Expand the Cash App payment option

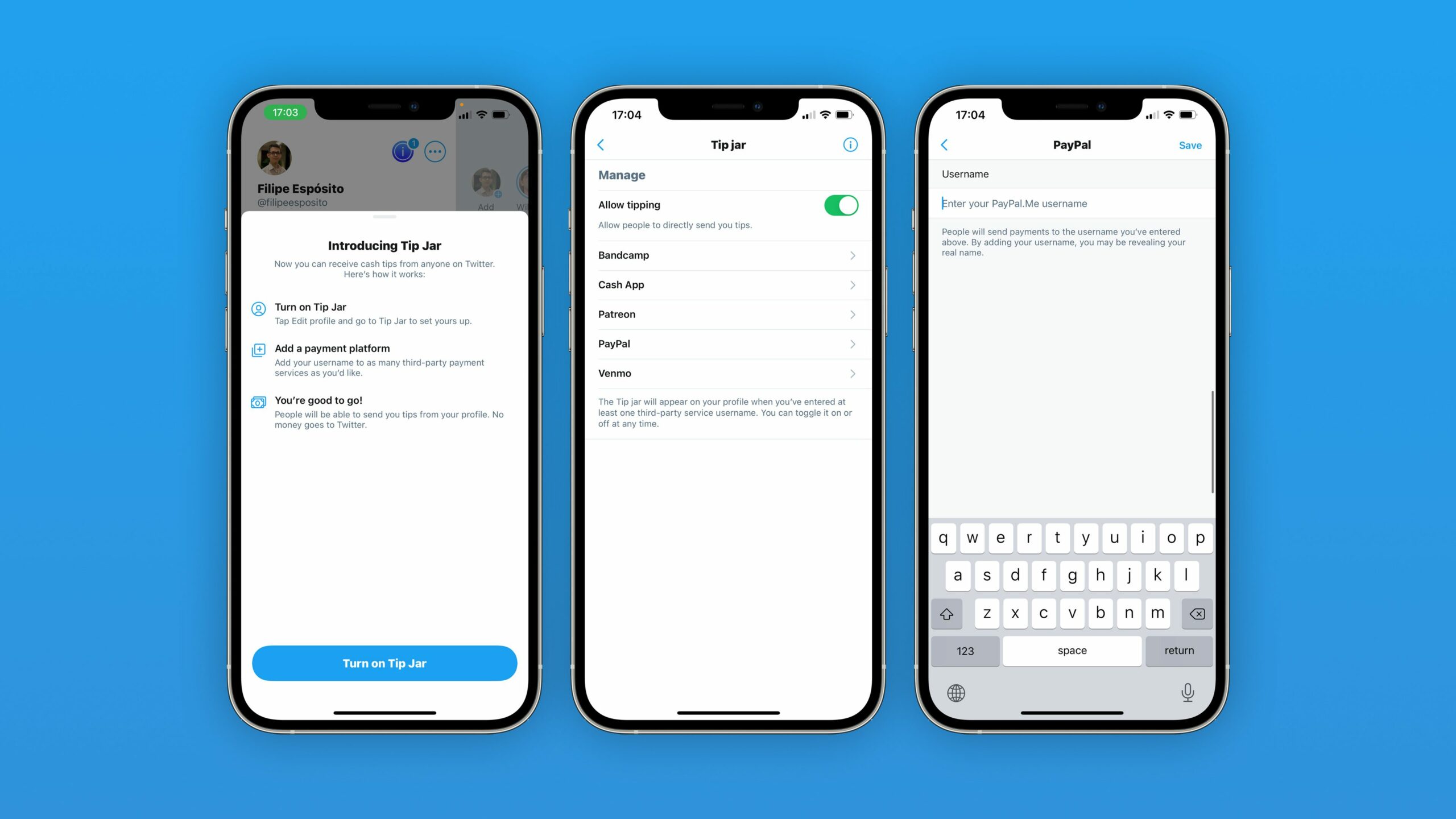[727, 284]
